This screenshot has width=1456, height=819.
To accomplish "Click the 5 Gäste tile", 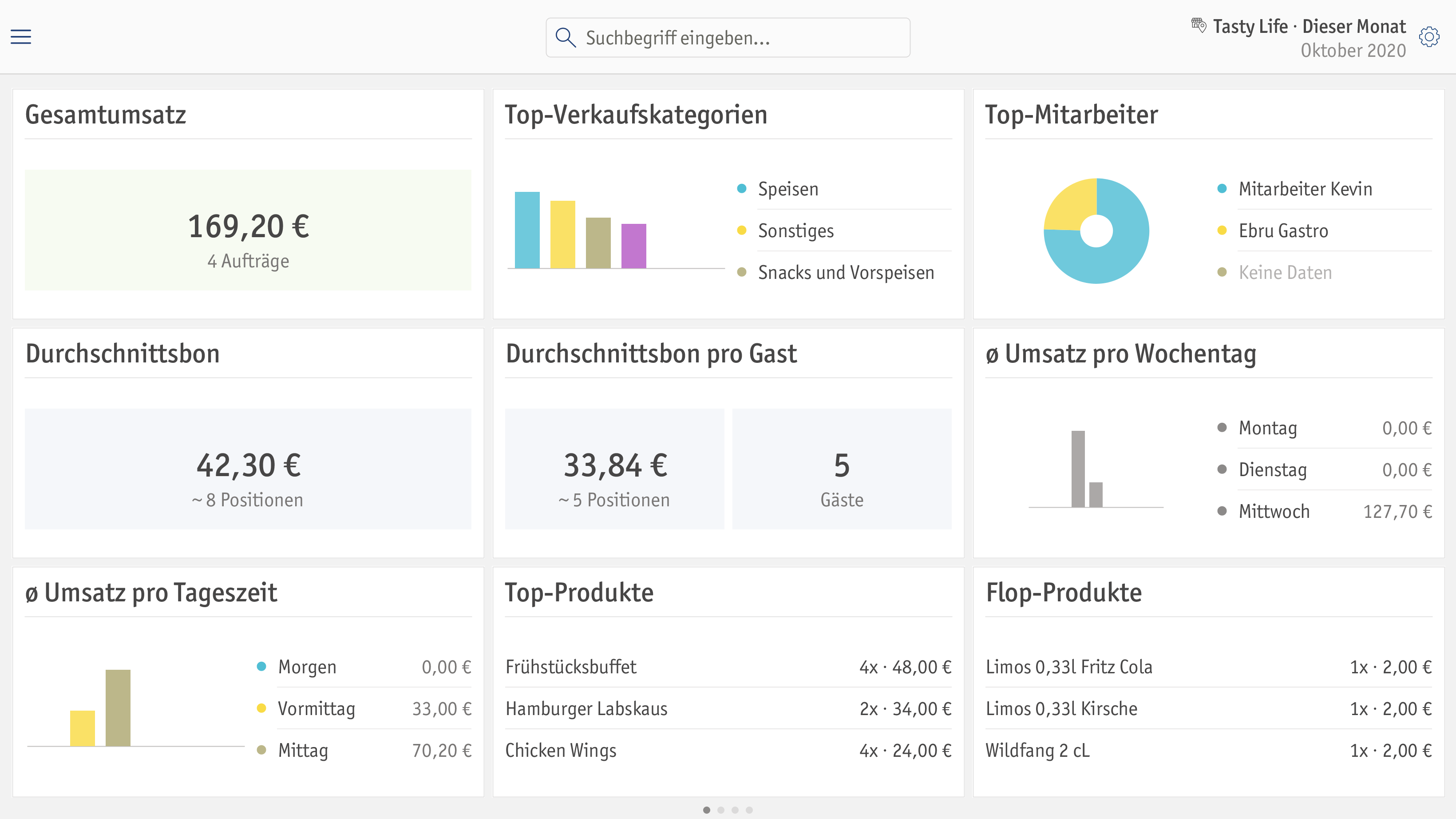I will pyautogui.click(x=842, y=469).
